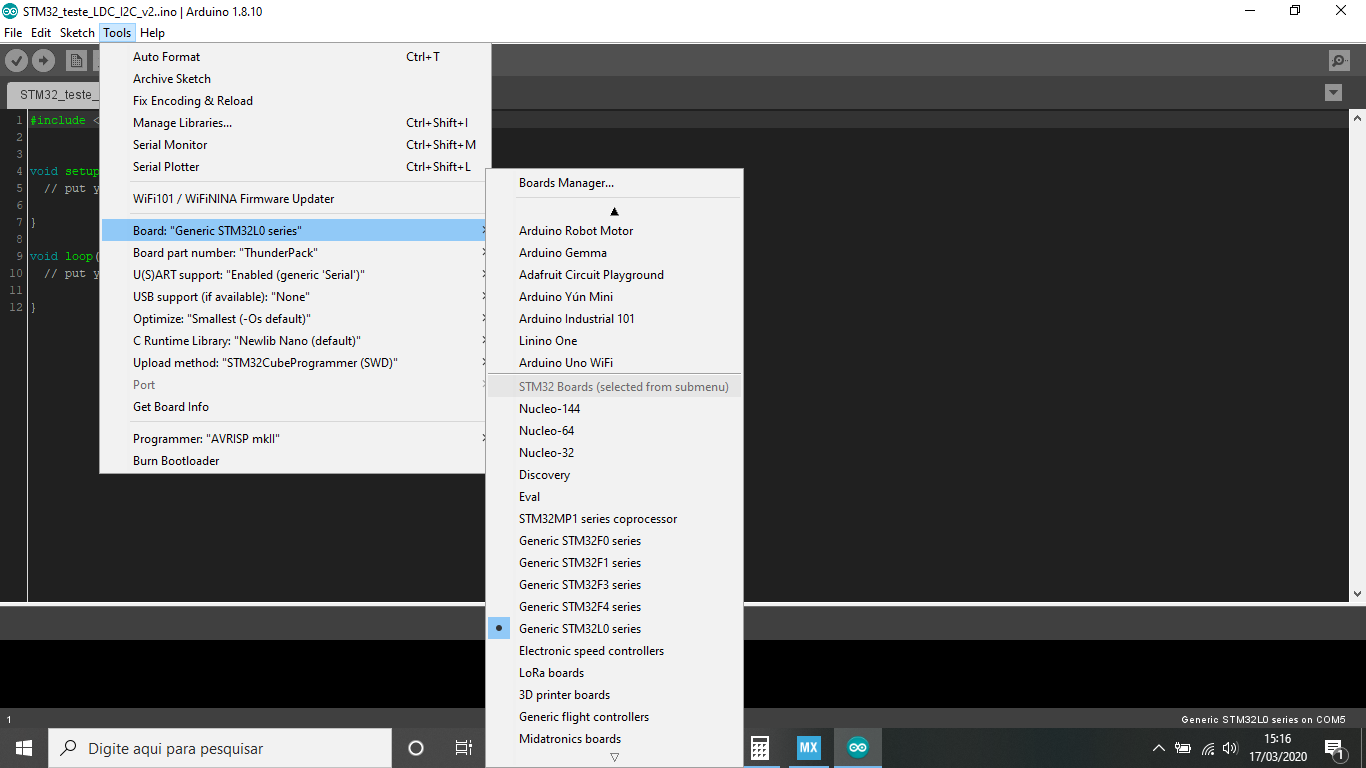The height and width of the screenshot is (768, 1366).
Task: Click the New sketch toolbar icon
Action: point(76,61)
